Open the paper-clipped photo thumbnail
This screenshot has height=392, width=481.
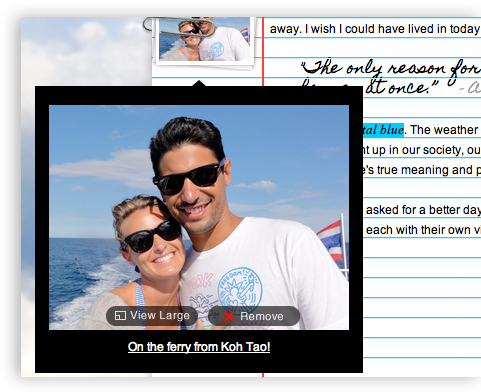click(x=204, y=39)
